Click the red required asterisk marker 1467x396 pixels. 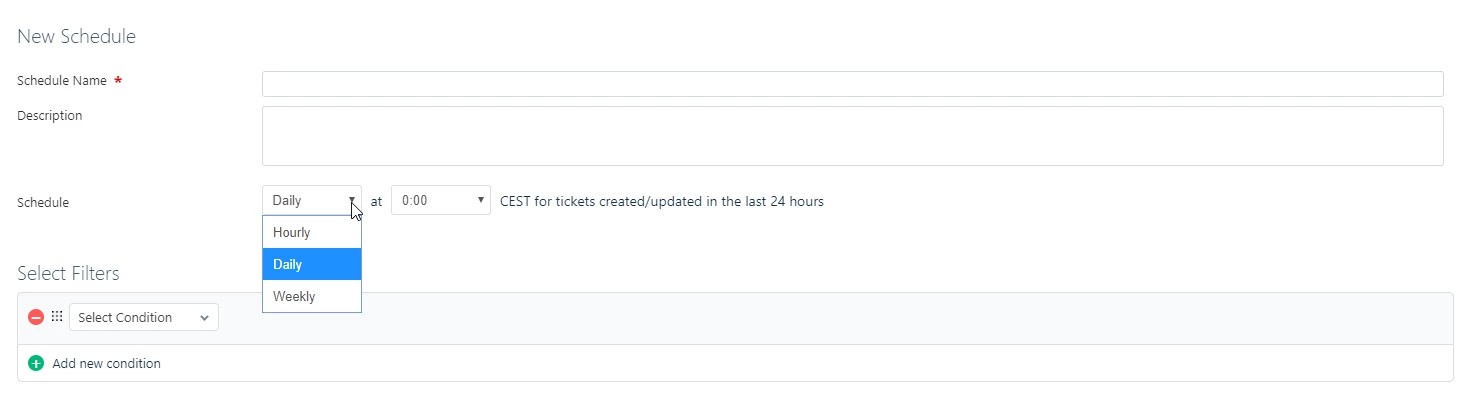click(118, 81)
